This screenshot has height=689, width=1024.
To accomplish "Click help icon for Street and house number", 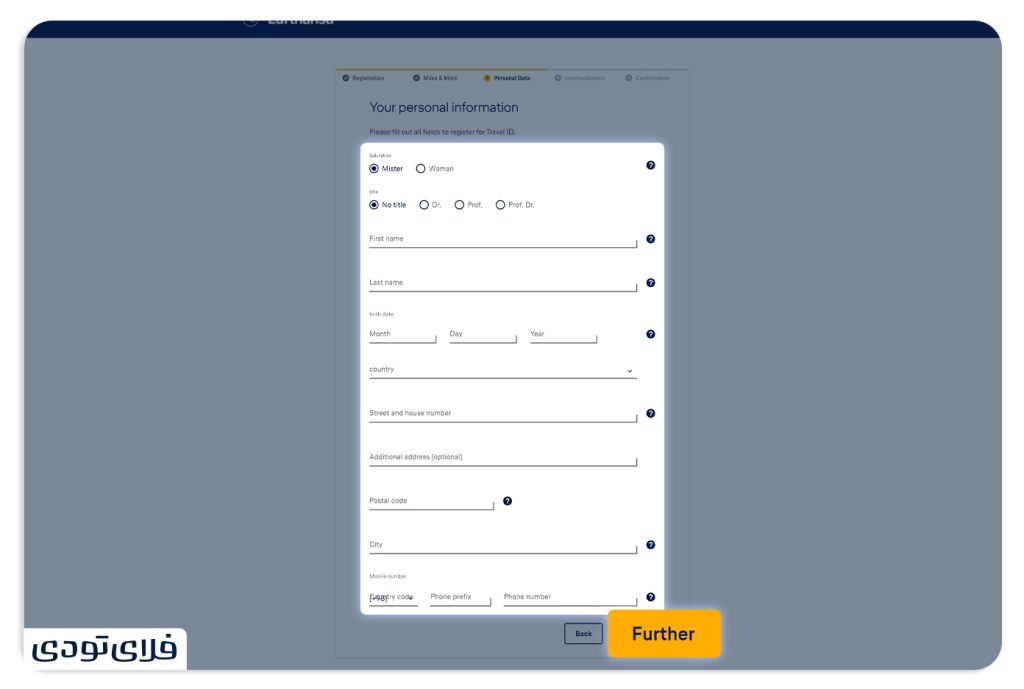I will click(x=650, y=413).
